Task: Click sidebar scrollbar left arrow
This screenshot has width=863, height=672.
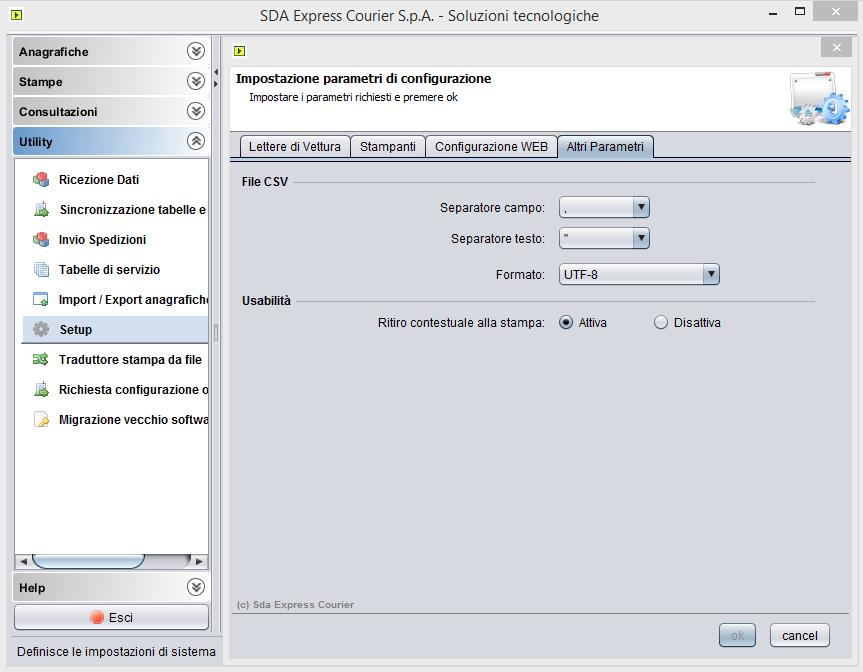Action: [x=23, y=561]
